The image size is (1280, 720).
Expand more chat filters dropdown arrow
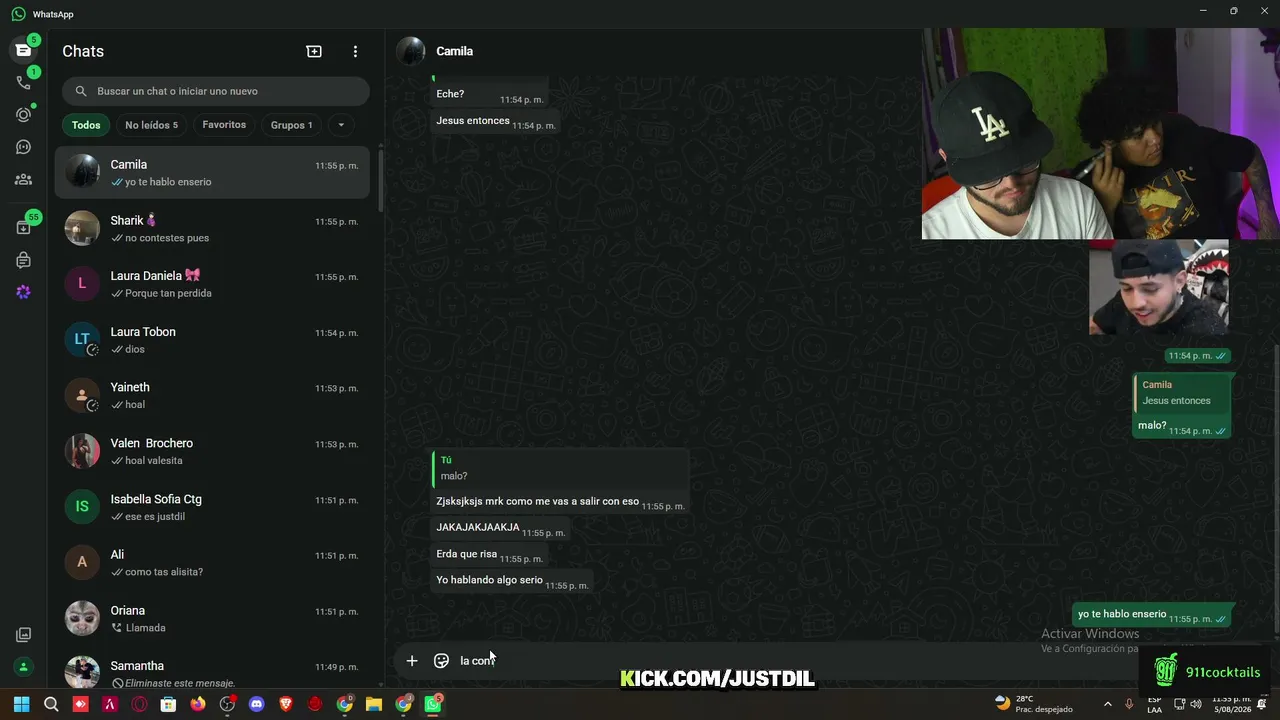click(x=341, y=125)
